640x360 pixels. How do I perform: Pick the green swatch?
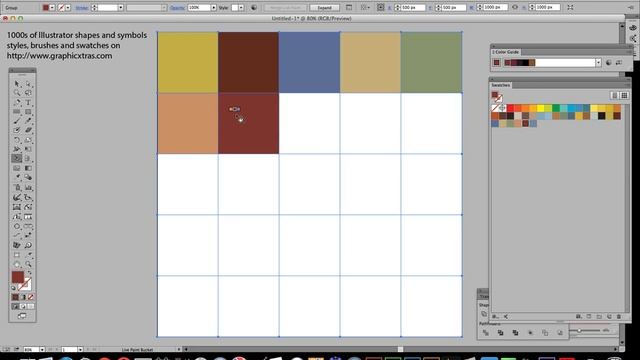tap(556, 108)
